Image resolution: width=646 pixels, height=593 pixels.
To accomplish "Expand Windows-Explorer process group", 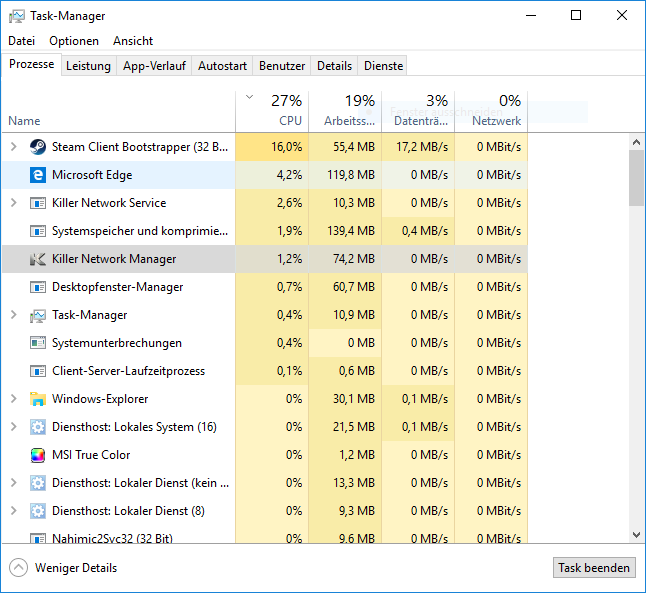I will (14, 399).
